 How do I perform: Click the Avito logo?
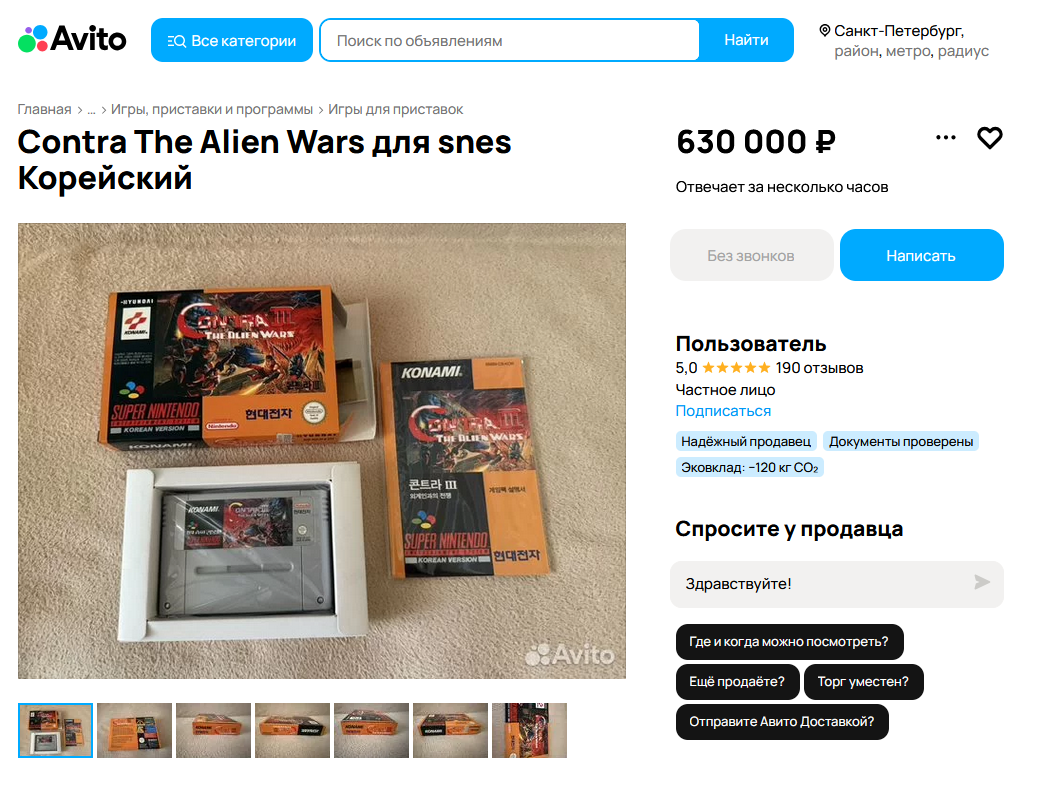[x=72, y=39]
